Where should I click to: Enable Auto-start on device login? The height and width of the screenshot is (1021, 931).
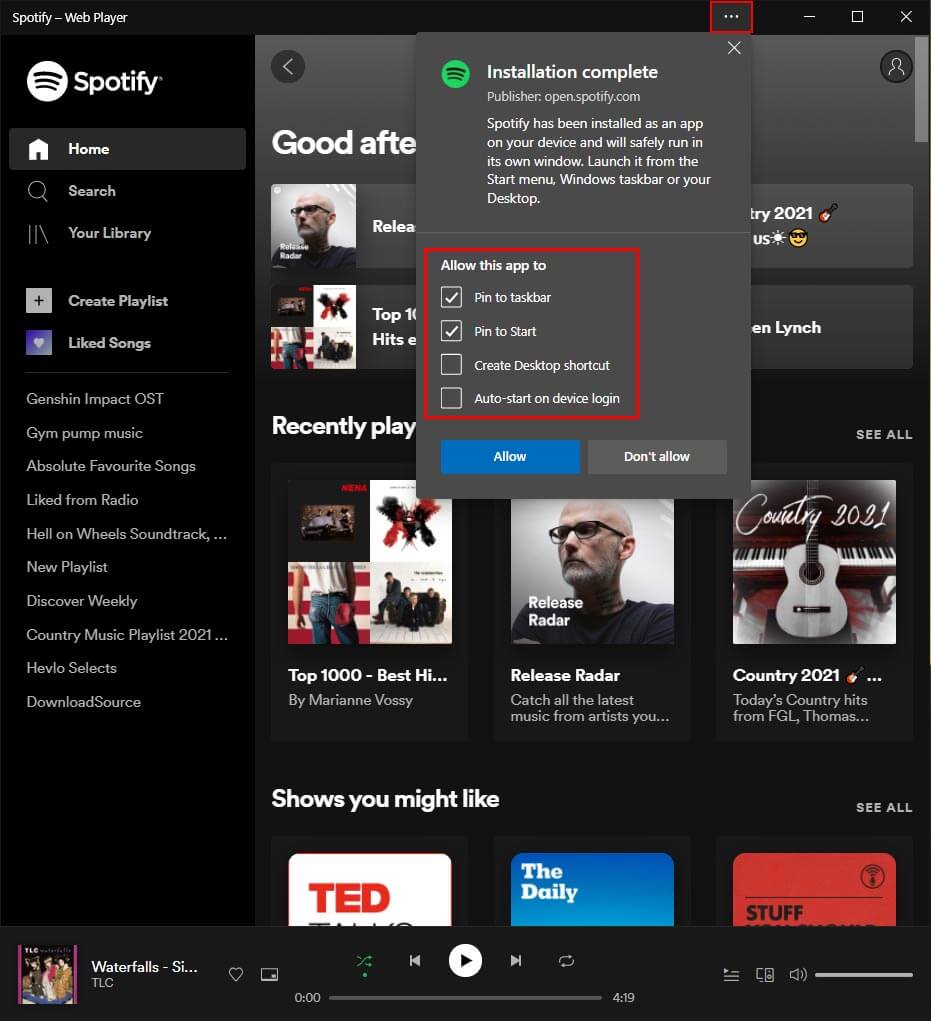pos(451,398)
